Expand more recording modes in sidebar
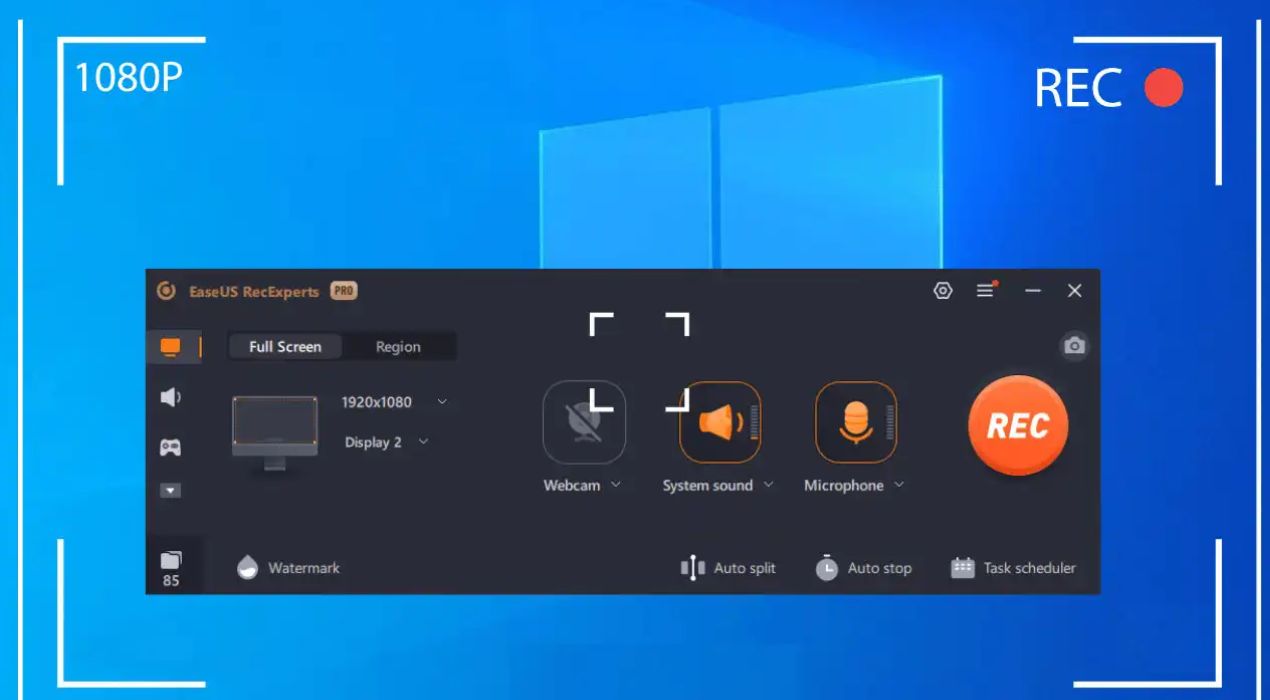1270x700 pixels. click(171, 491)
